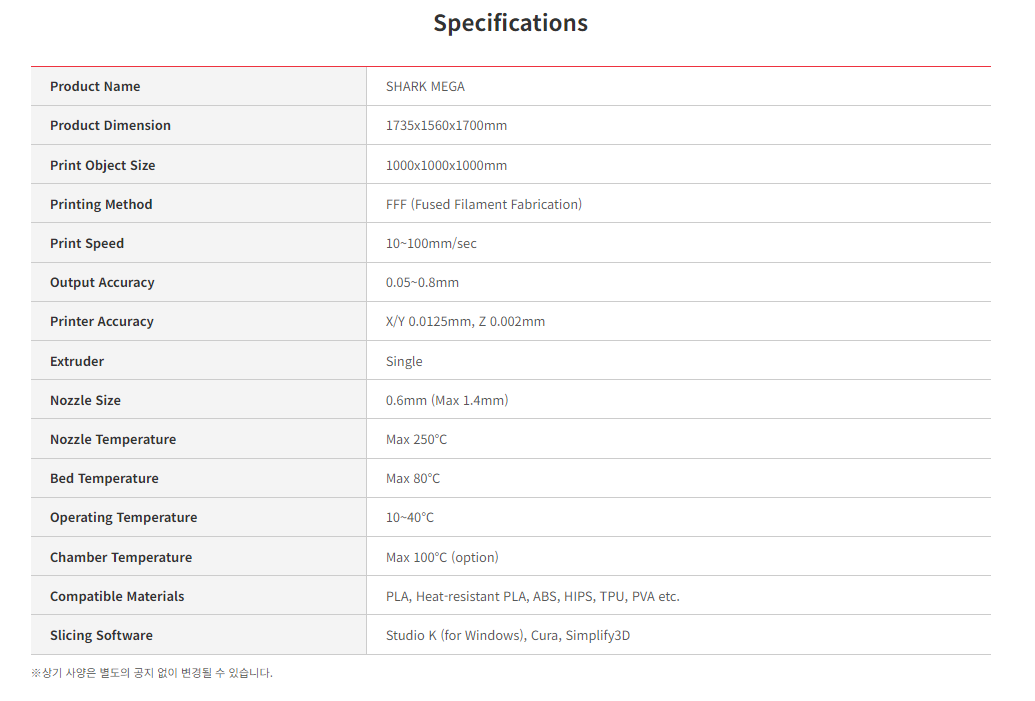The image size is (1035, 701).
Task: Click the Printing Method label
Action: point(101,205)
